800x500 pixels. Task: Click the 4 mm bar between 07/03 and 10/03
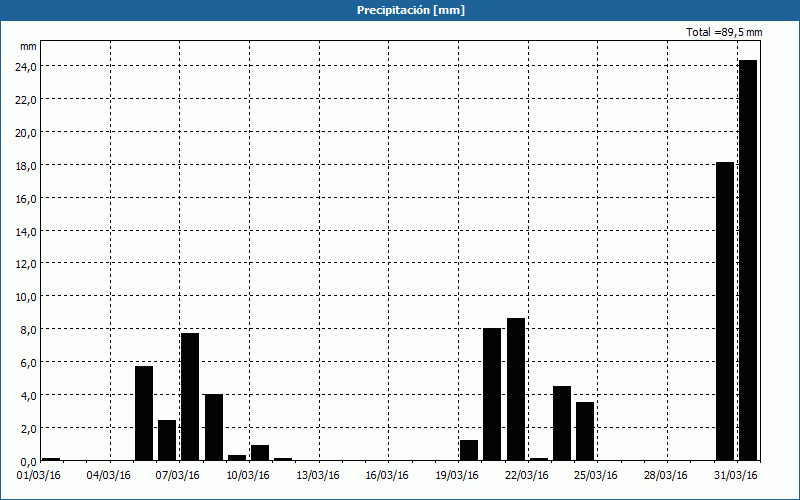coord(214,428)
